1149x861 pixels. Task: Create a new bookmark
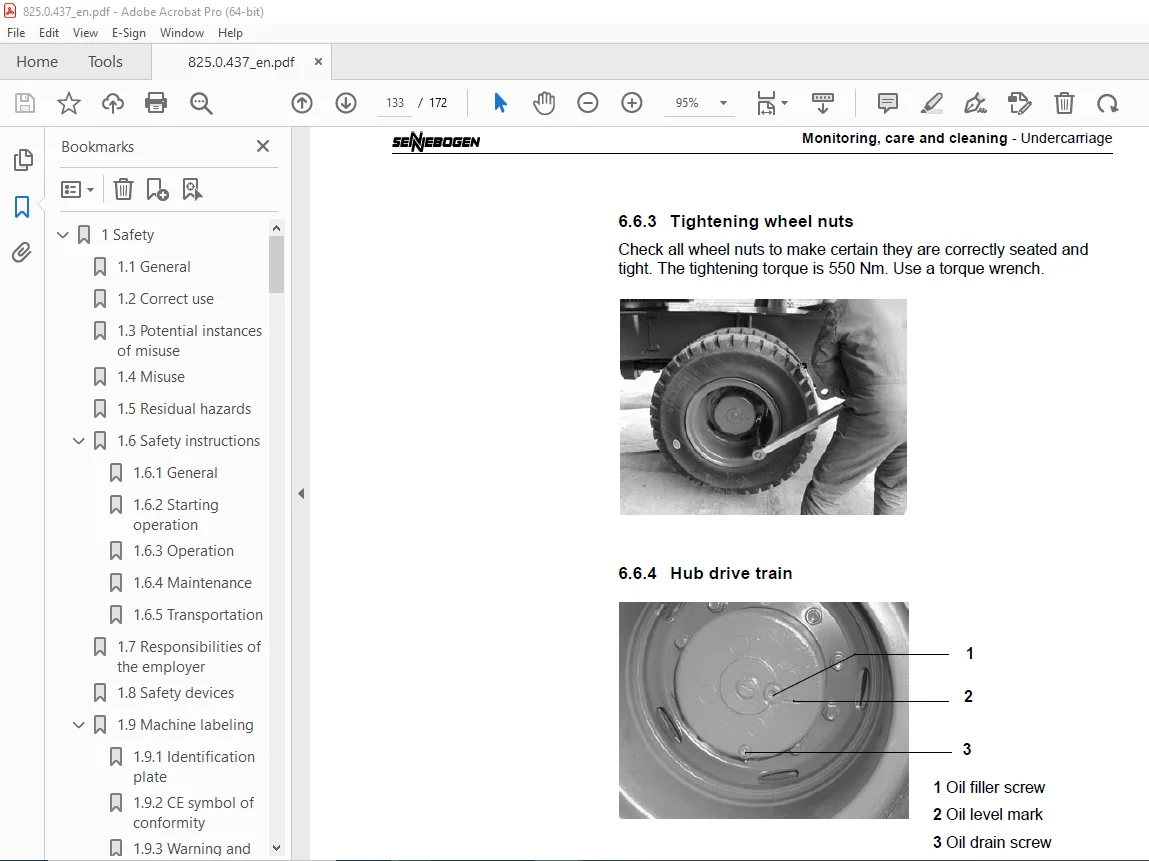pyautogui.click(x=155, y=189)
